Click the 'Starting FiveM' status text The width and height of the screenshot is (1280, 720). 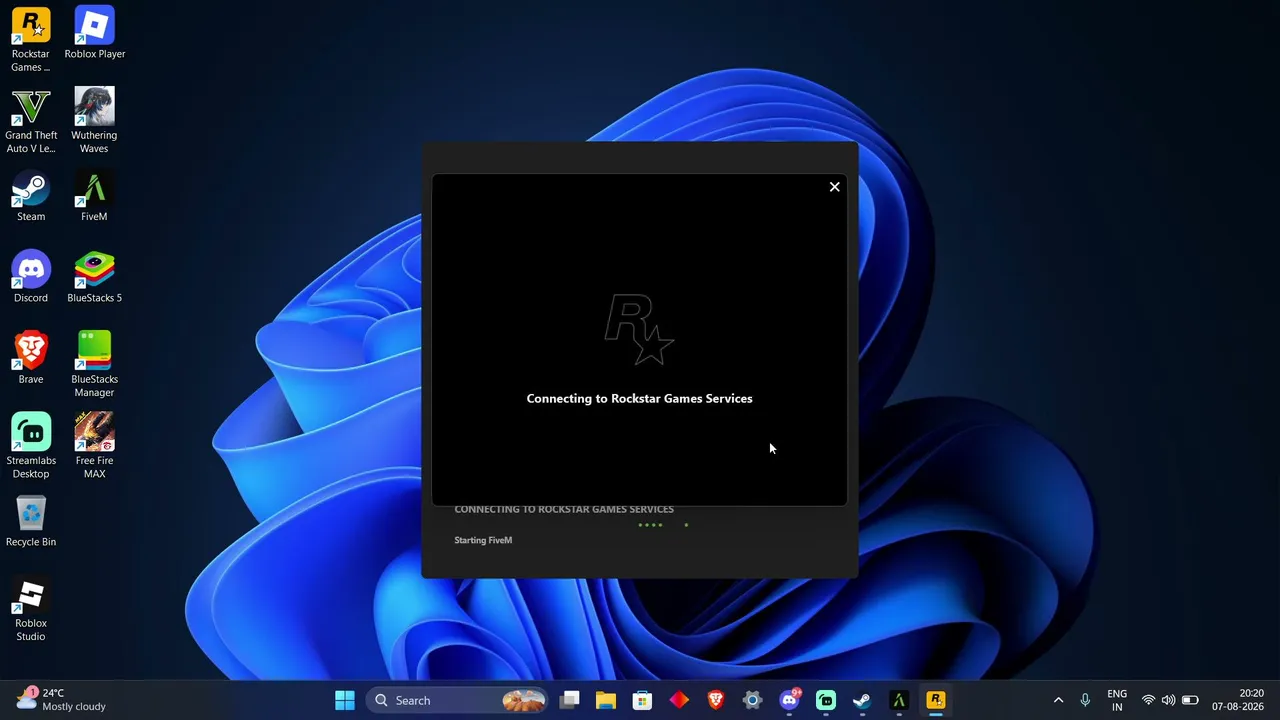click(x=483, y=540)
